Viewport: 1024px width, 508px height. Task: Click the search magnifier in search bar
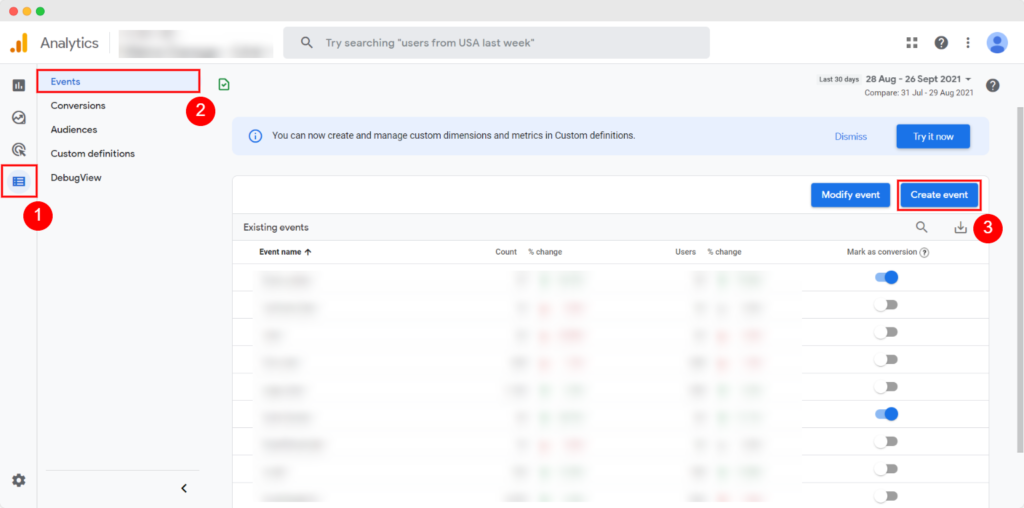tap(306, 43)
